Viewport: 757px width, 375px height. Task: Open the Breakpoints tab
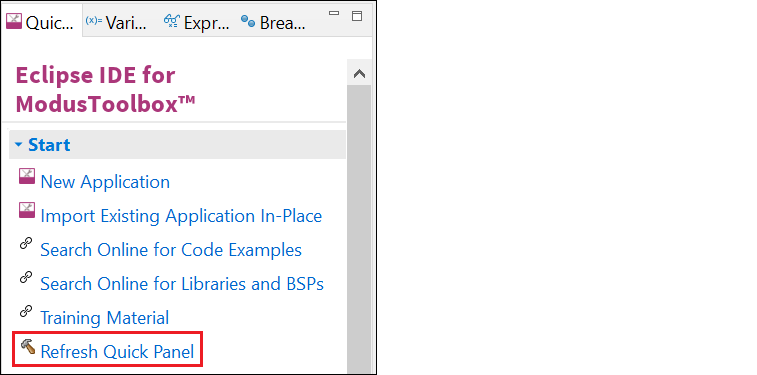tap(273, 22)
